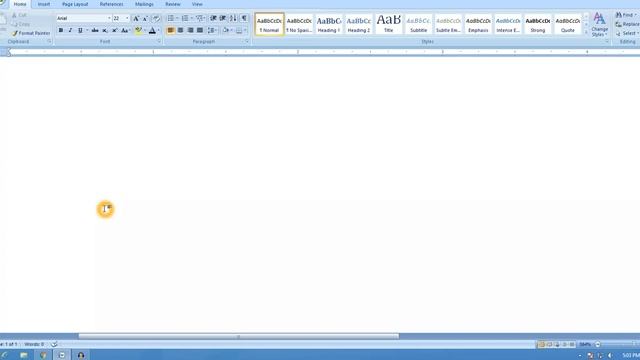Screen dimensions: 640x360
Task: Toggle italic formatting
Action: (70, 30)
